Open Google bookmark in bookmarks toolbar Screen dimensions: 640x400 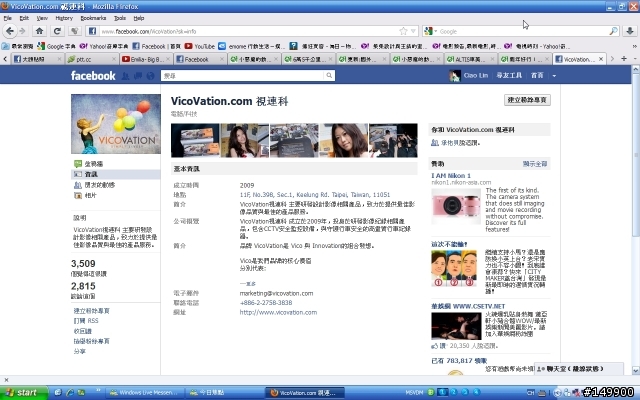[x=56, y=46]
